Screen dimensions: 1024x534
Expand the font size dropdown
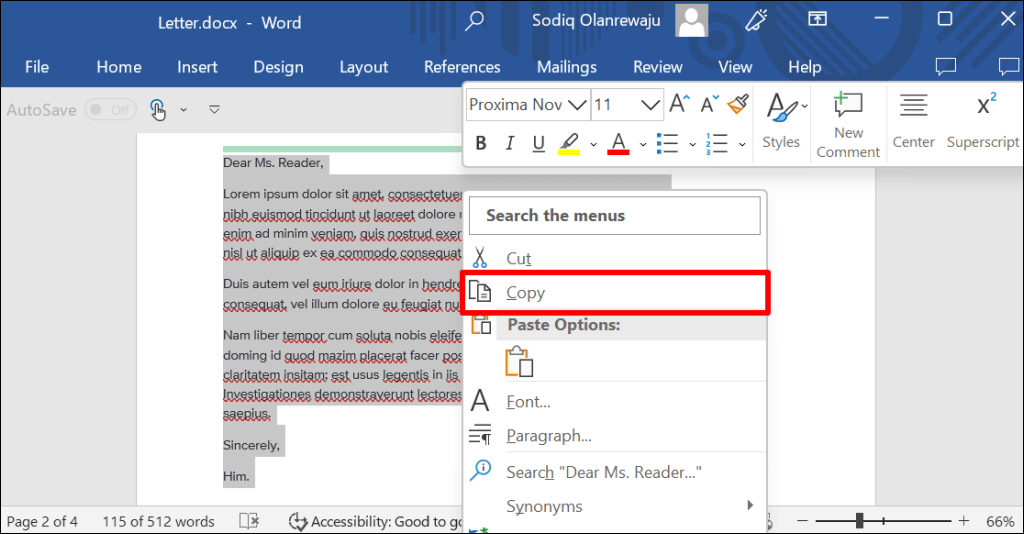click(x=651, y=104)
